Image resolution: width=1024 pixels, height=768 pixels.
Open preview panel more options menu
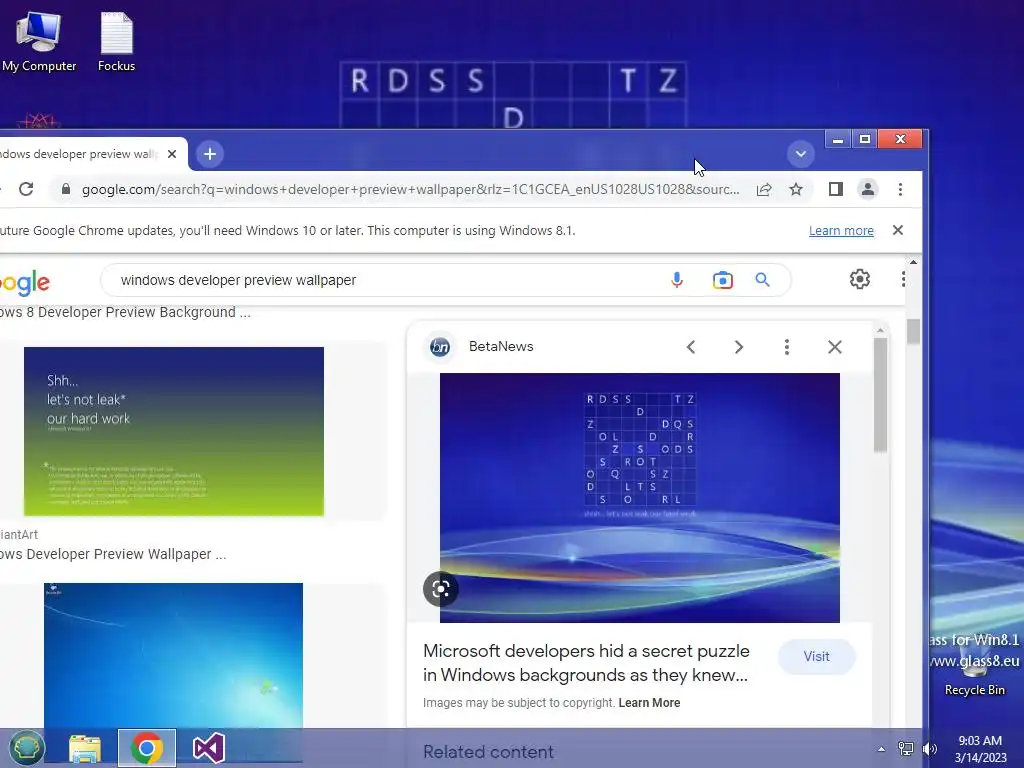tap(787, 347)
